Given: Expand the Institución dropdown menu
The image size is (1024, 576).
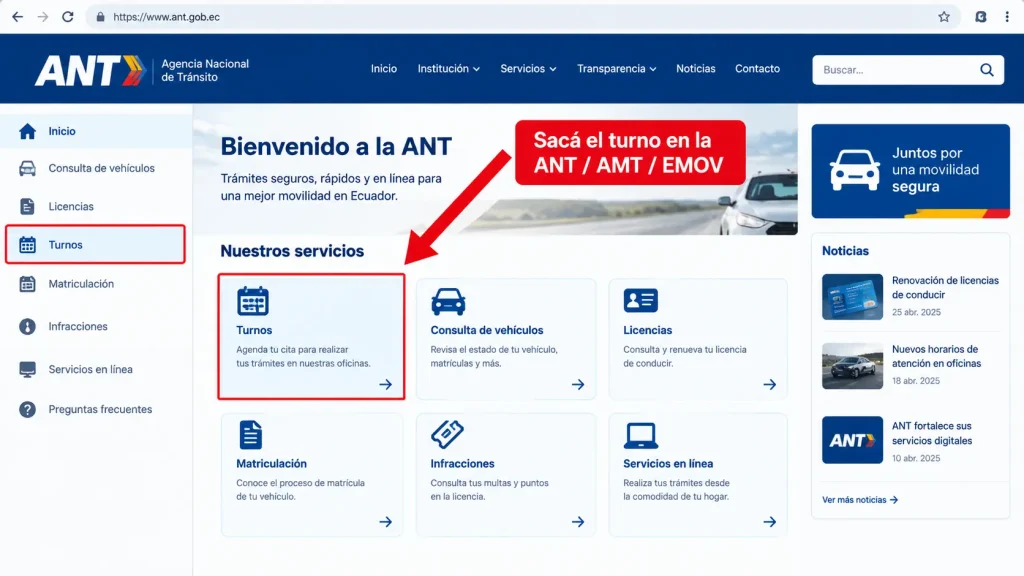Looking at the screenshot, I should point(449,69).
